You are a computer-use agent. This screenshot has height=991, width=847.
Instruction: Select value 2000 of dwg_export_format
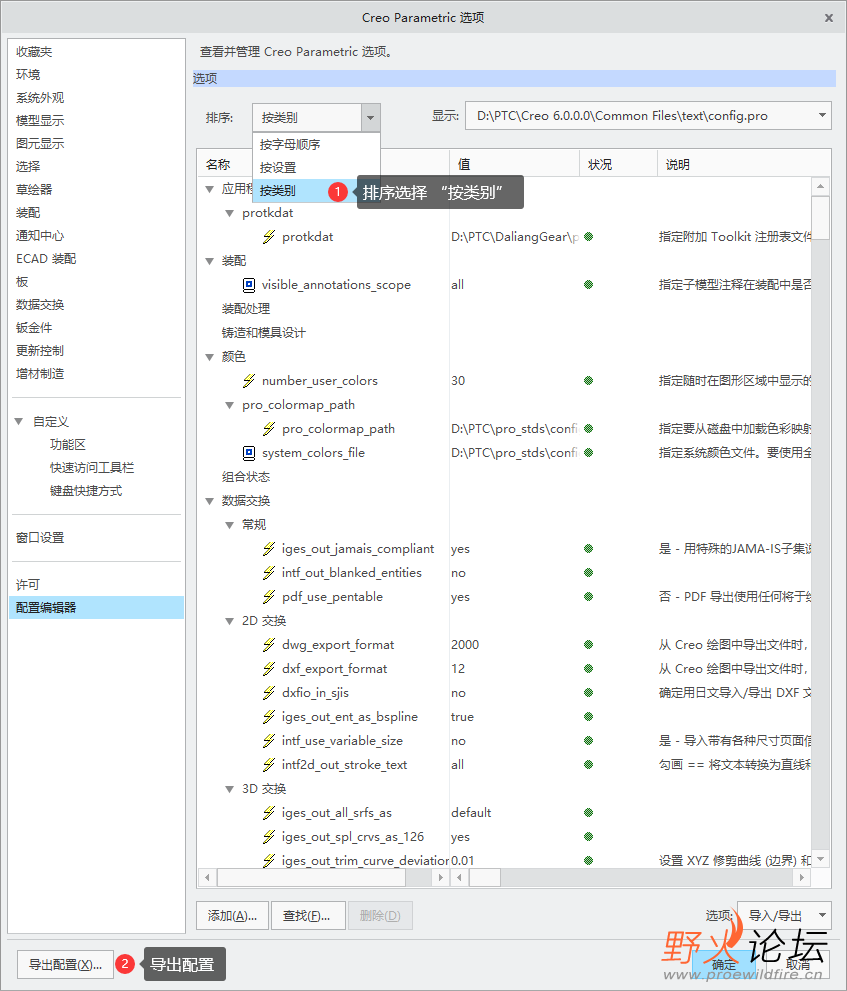pos(465,645)
